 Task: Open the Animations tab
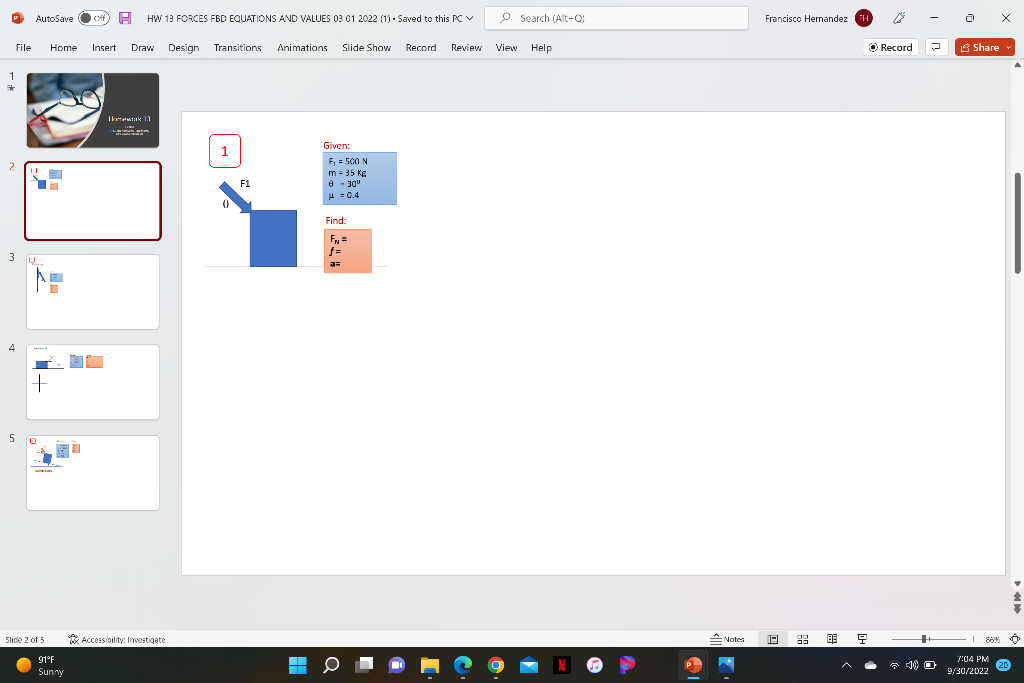click(x=302, y=48)
